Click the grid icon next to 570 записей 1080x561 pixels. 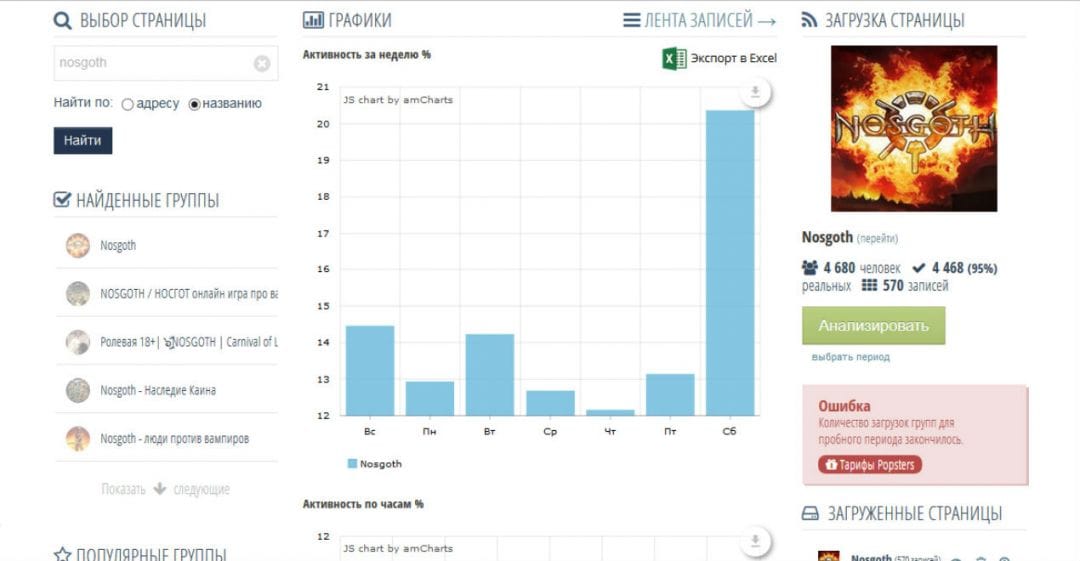pyautogui.click(x=869, y=285)
